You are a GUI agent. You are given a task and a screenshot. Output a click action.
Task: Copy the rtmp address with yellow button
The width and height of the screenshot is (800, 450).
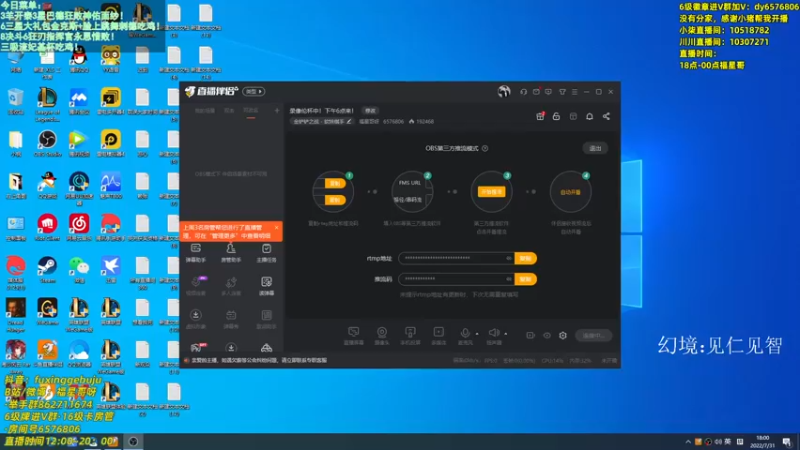click(x=526, y=259)
